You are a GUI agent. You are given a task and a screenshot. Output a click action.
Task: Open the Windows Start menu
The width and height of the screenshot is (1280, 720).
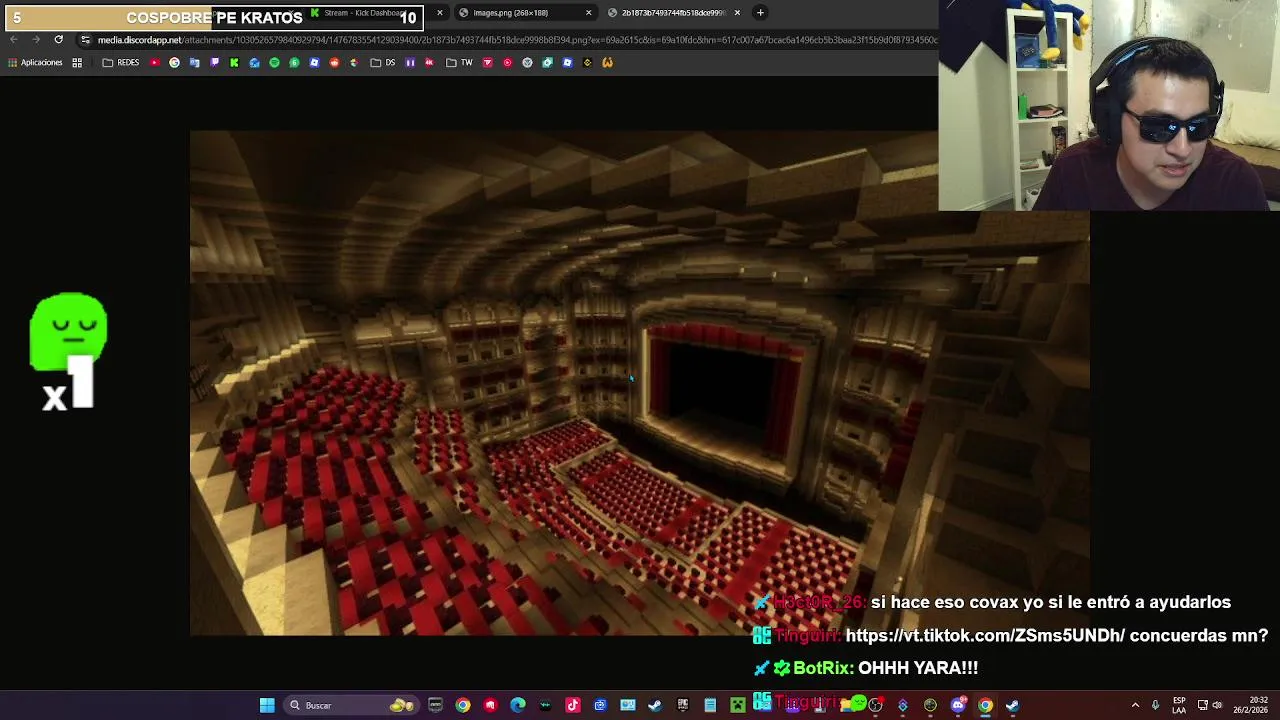pos(267,705)
